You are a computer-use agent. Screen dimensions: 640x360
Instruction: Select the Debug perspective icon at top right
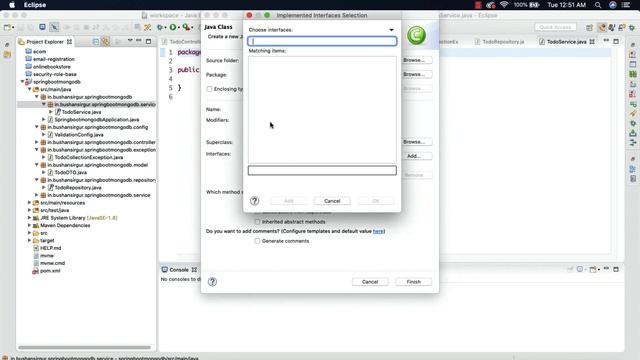pos(632,27)
